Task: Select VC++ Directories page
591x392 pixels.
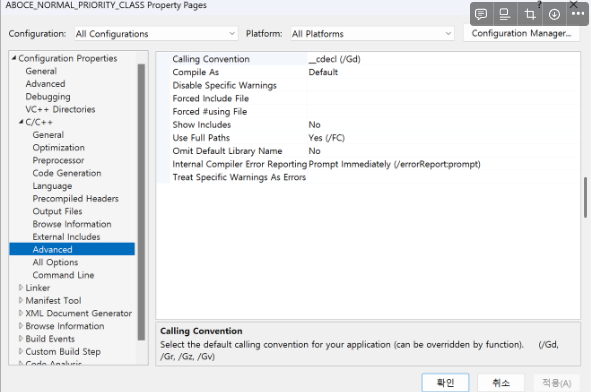Action: click(60, 109)
